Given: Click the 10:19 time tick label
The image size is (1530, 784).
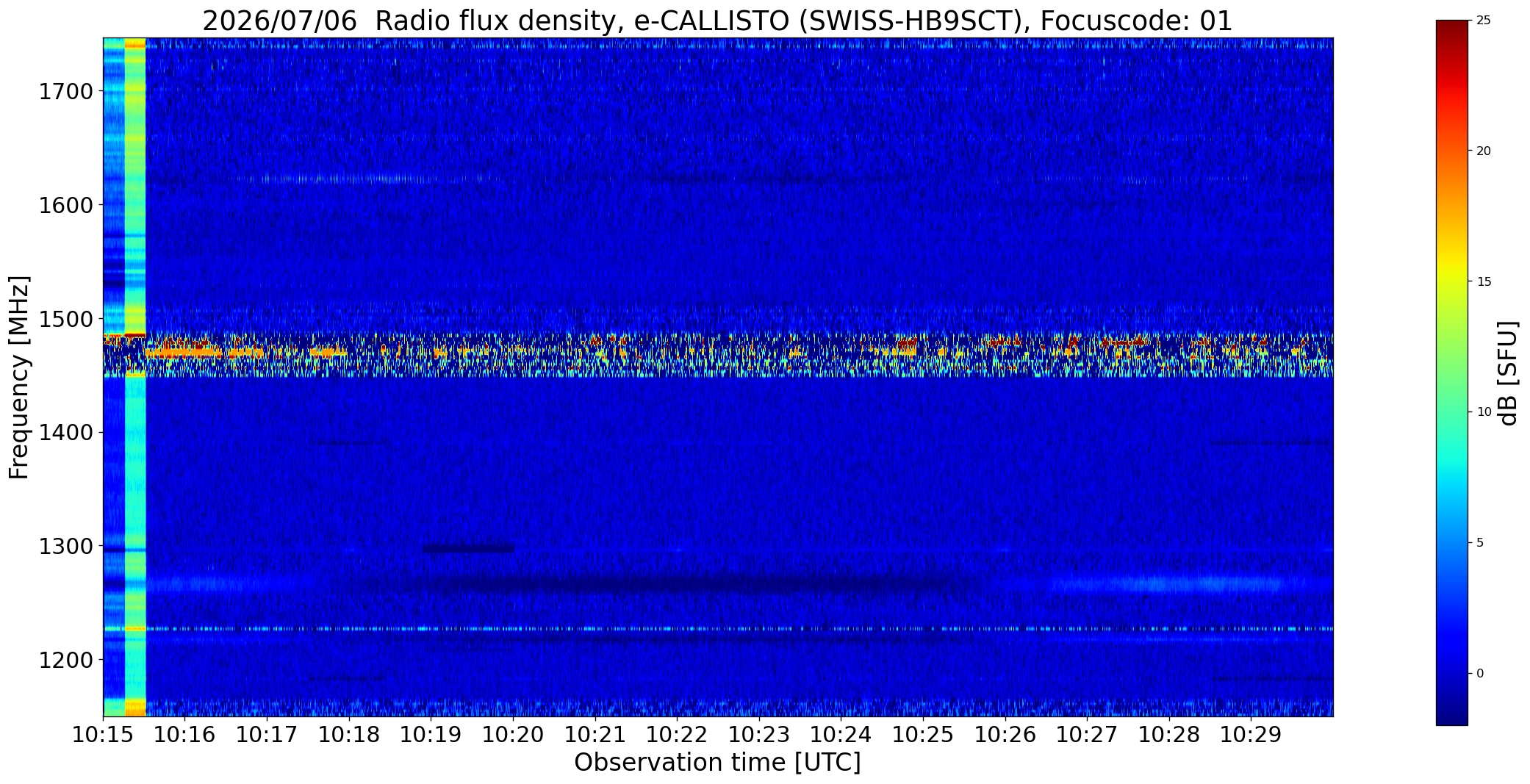Looking at the screenshot, I should click(431, 734).
